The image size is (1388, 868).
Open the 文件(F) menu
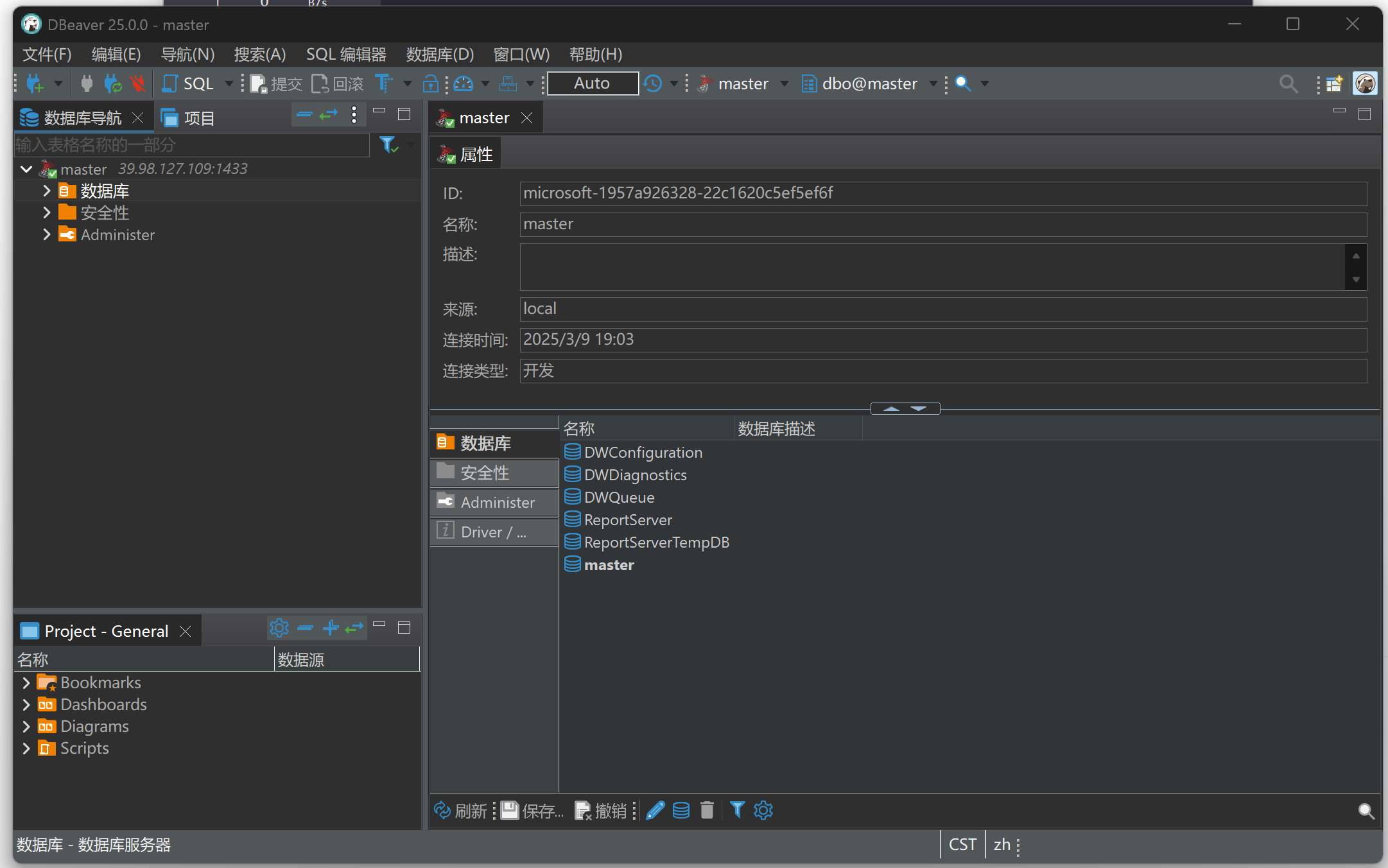pos(47,55)
